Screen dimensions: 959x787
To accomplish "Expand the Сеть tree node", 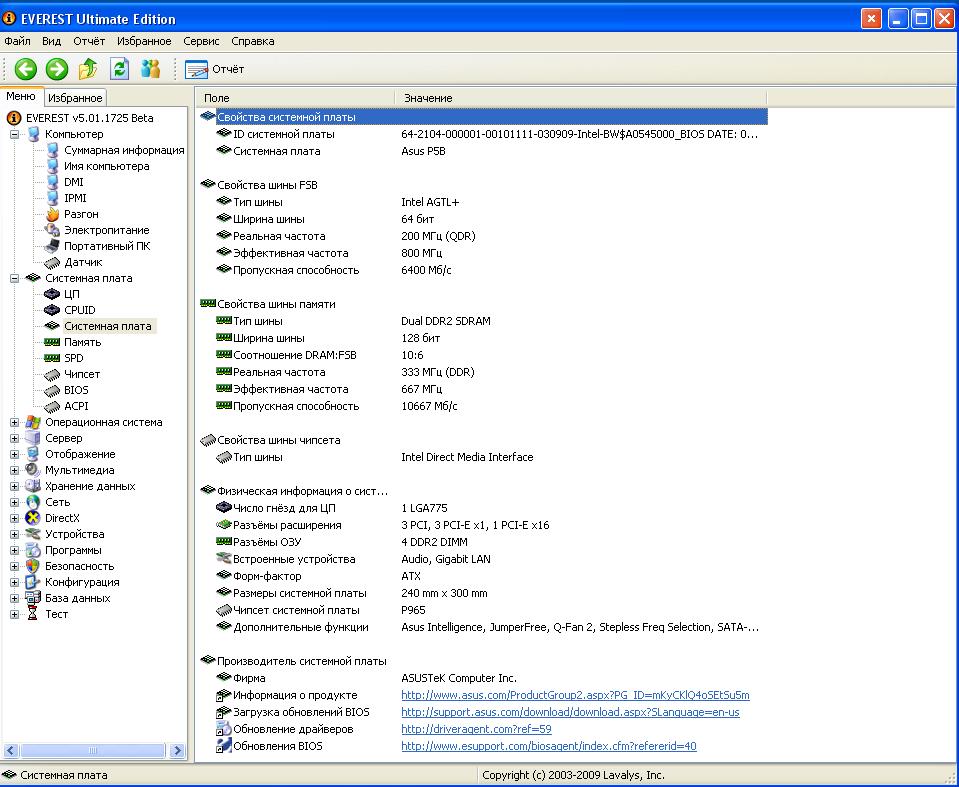I will [14, 503].
